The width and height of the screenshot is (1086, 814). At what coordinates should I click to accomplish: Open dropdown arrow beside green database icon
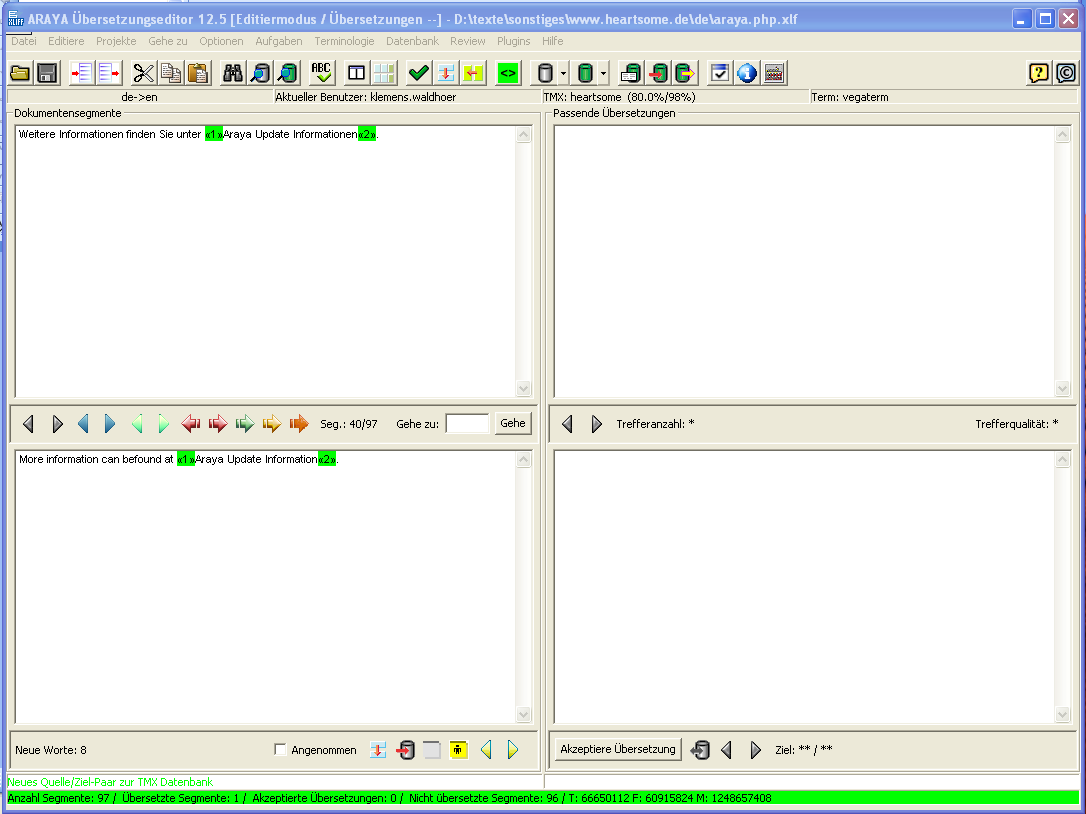pyautogui.click(x=604, y=73)
